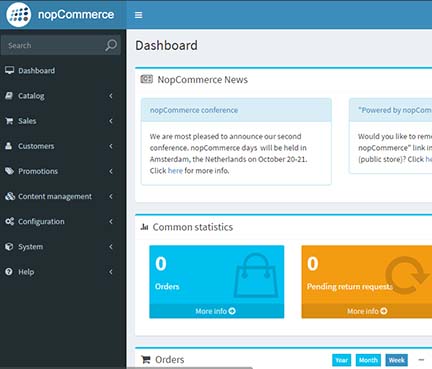Open the Catalog menu item

click(x=63, y=96)
